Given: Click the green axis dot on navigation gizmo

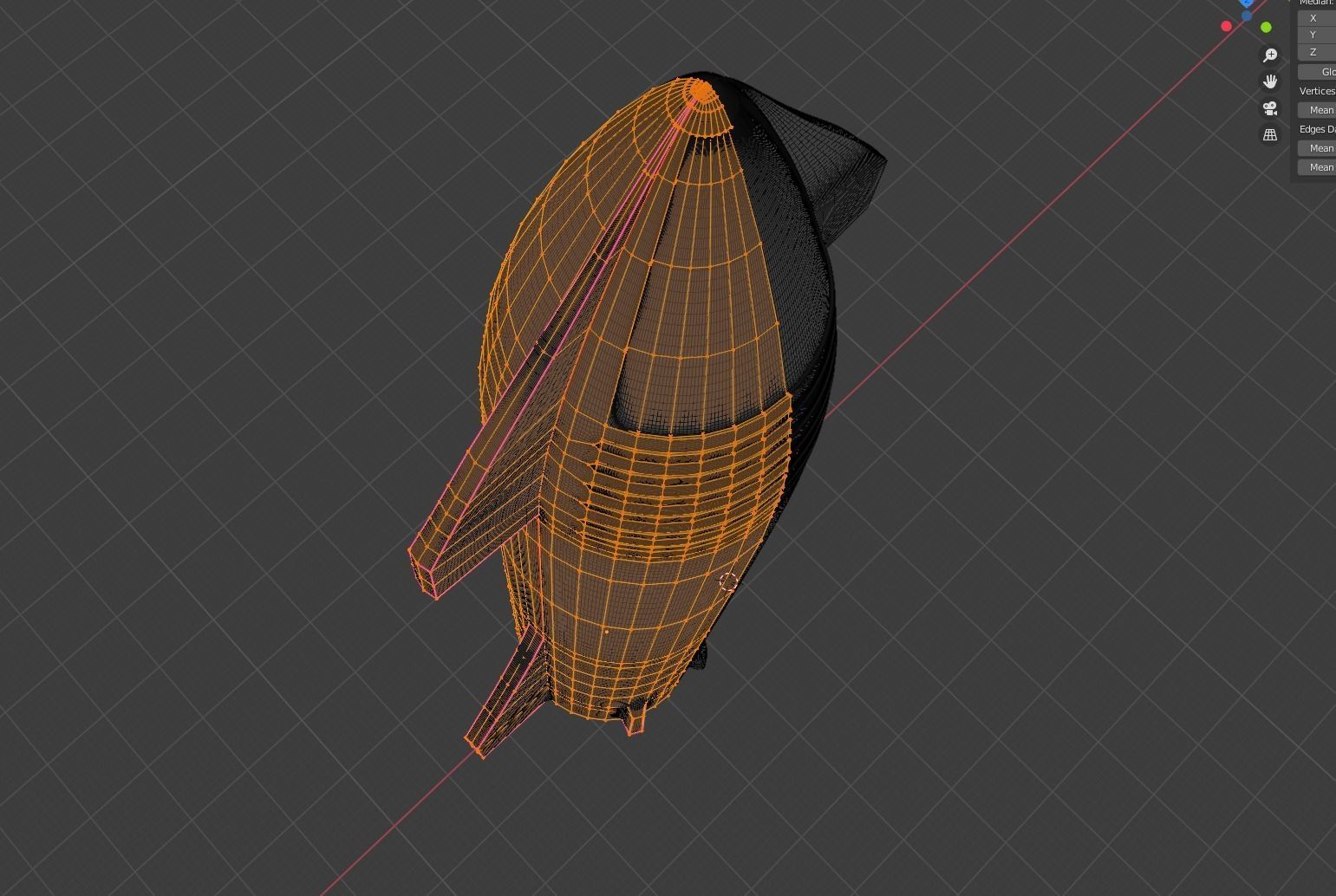Looking at the screenshot, I should 1266,28.
